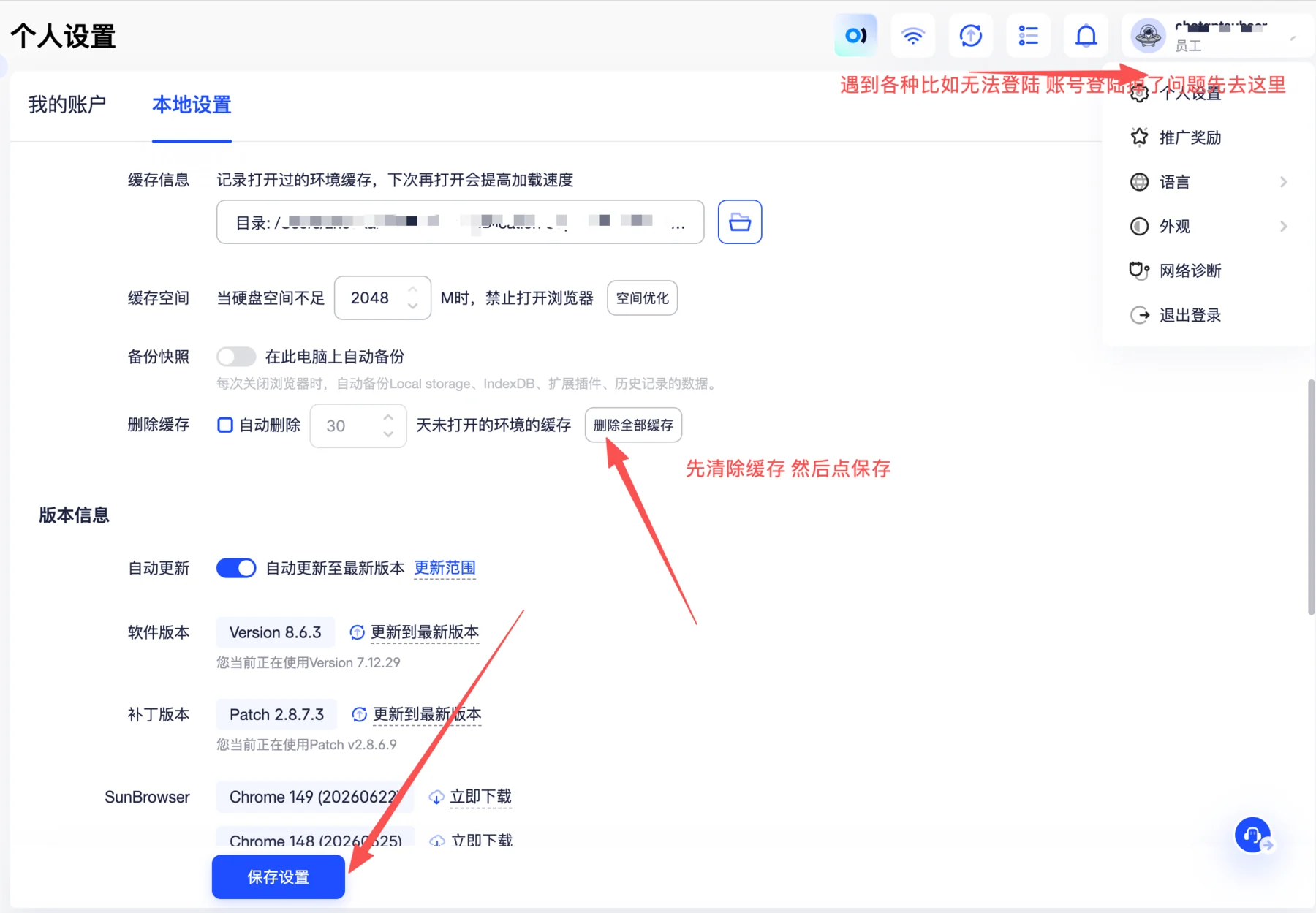Increase the 30 days auto-delete value
Image resolution: width=1316 pixels, height=913 pixels.
(388, 417)
